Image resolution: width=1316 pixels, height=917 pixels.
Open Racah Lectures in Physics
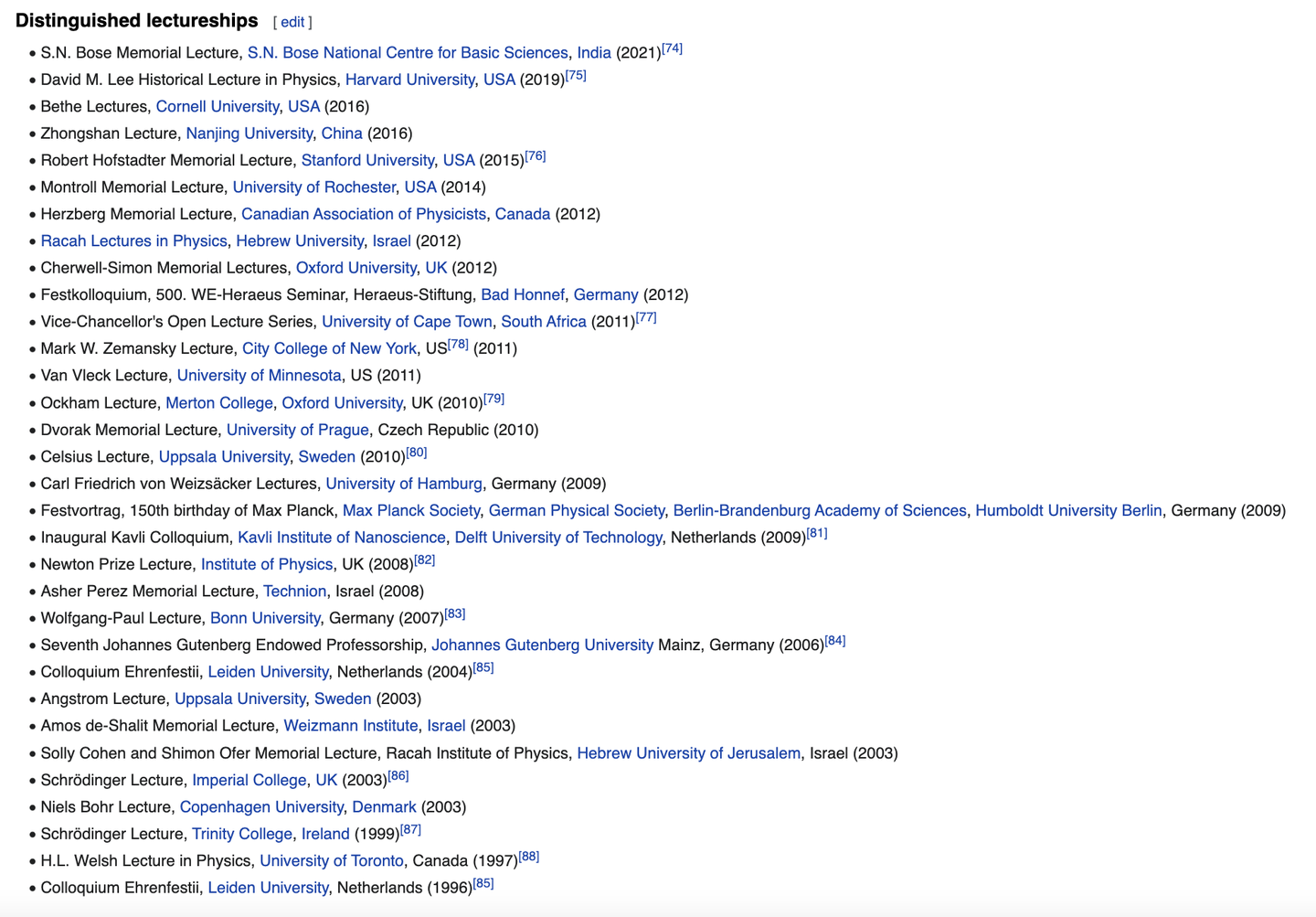[x=133, y=241]
